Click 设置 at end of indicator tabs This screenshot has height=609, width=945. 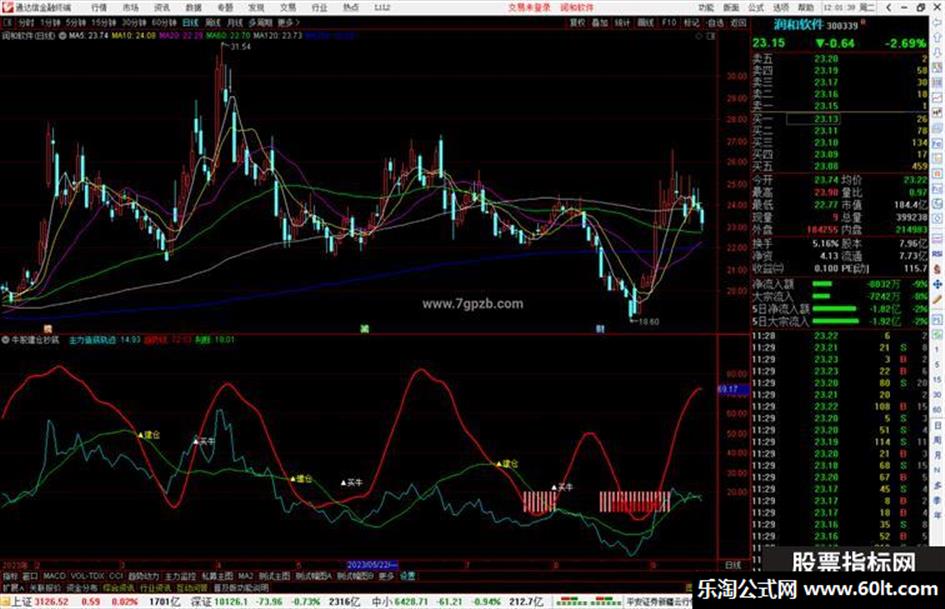click(x=408, y=576)
